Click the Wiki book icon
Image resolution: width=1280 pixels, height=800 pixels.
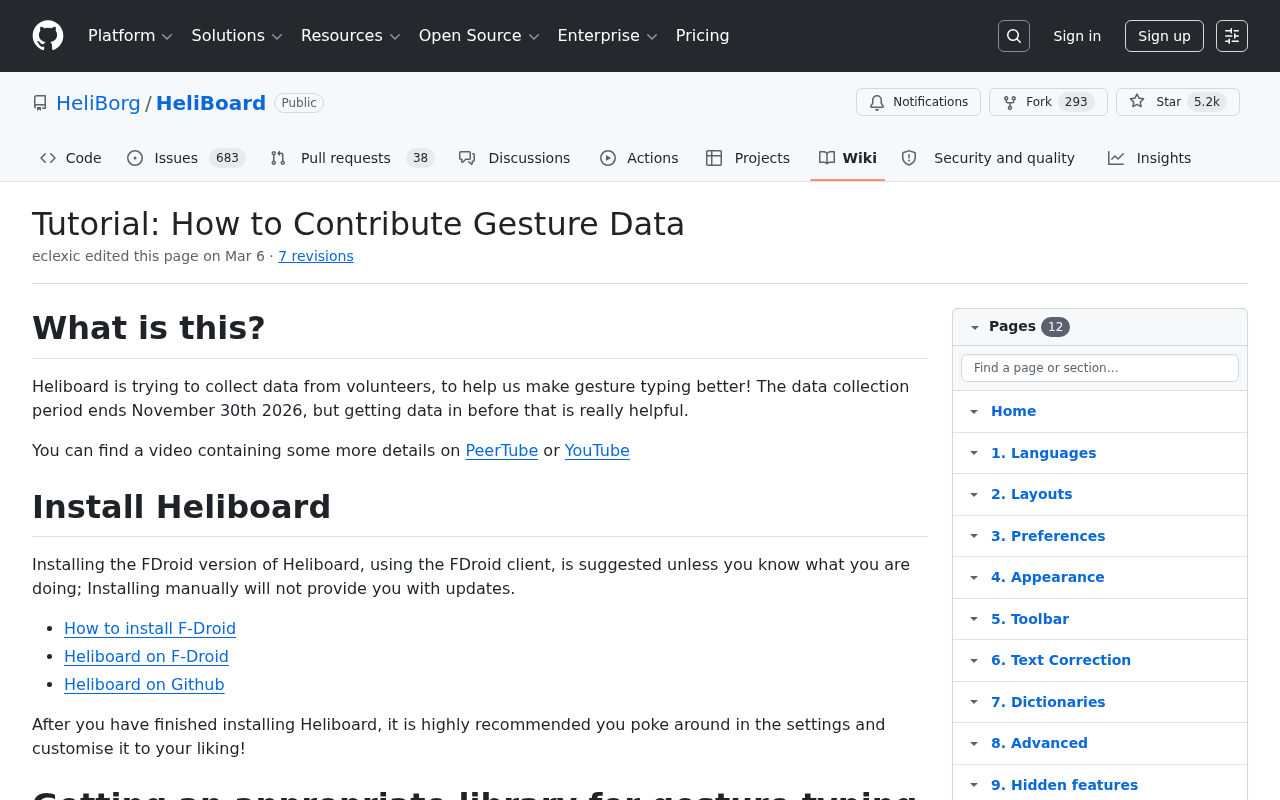[x=827, y=158]
